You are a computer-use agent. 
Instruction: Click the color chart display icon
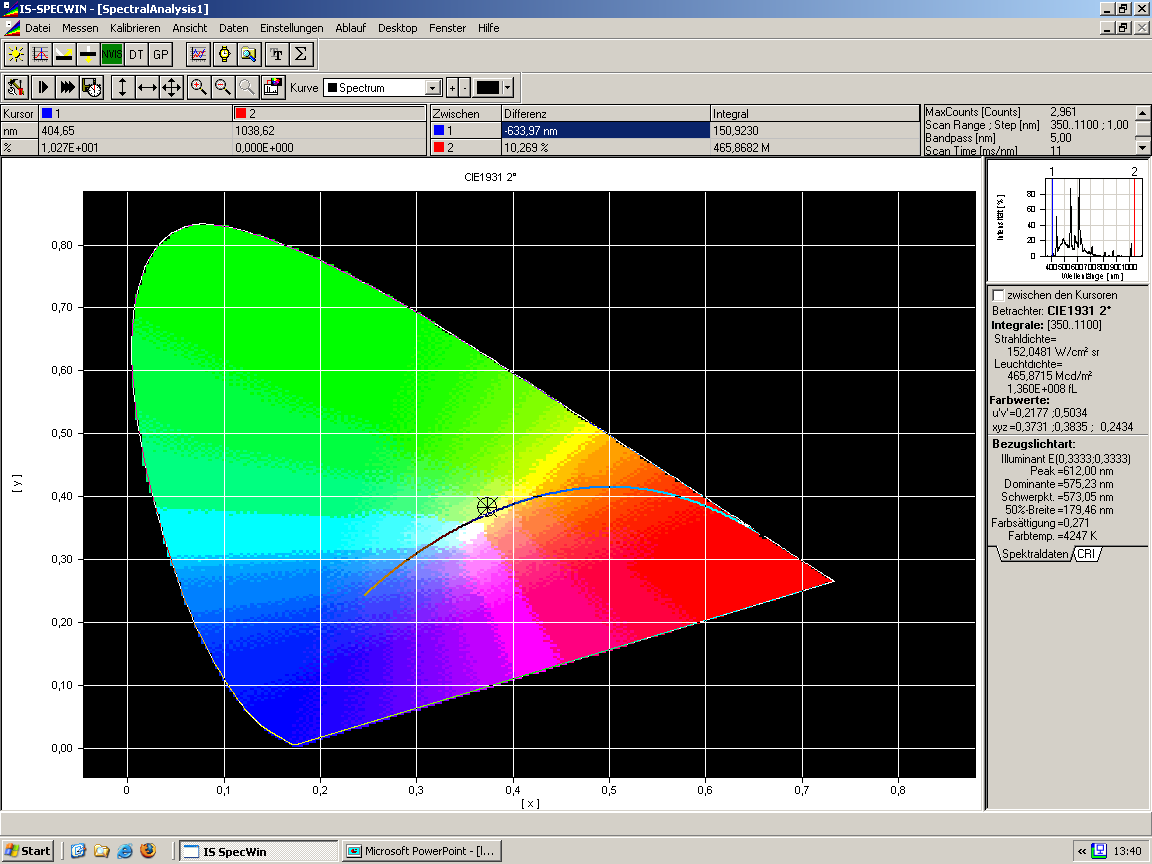pyautogui.click(x=273, y=87)
